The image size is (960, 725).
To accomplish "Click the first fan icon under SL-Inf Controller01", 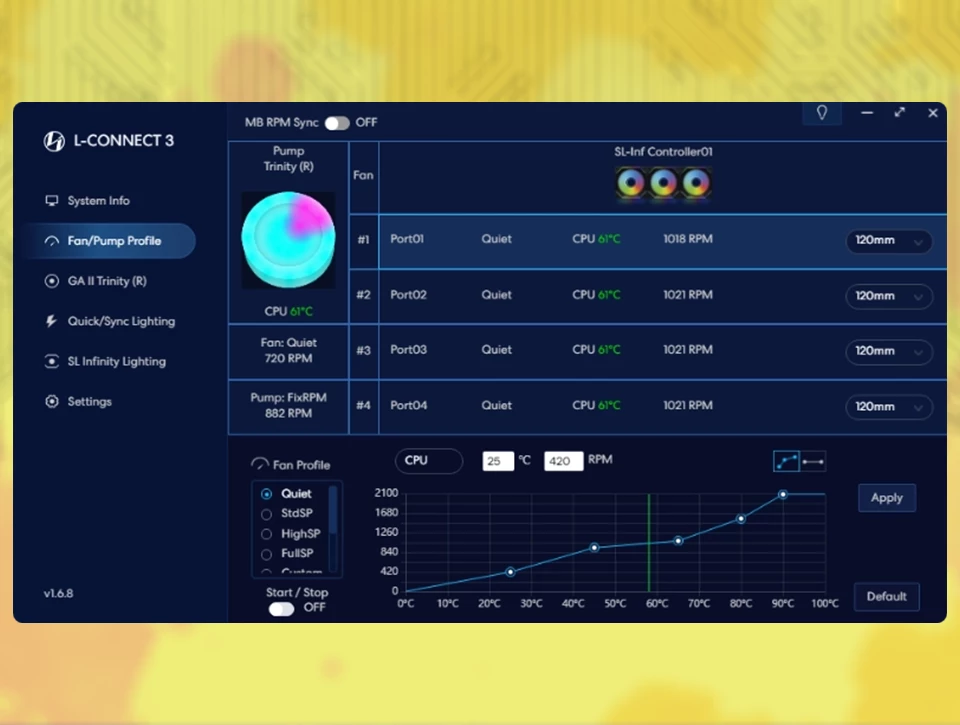I will click(x=631, y=183).
